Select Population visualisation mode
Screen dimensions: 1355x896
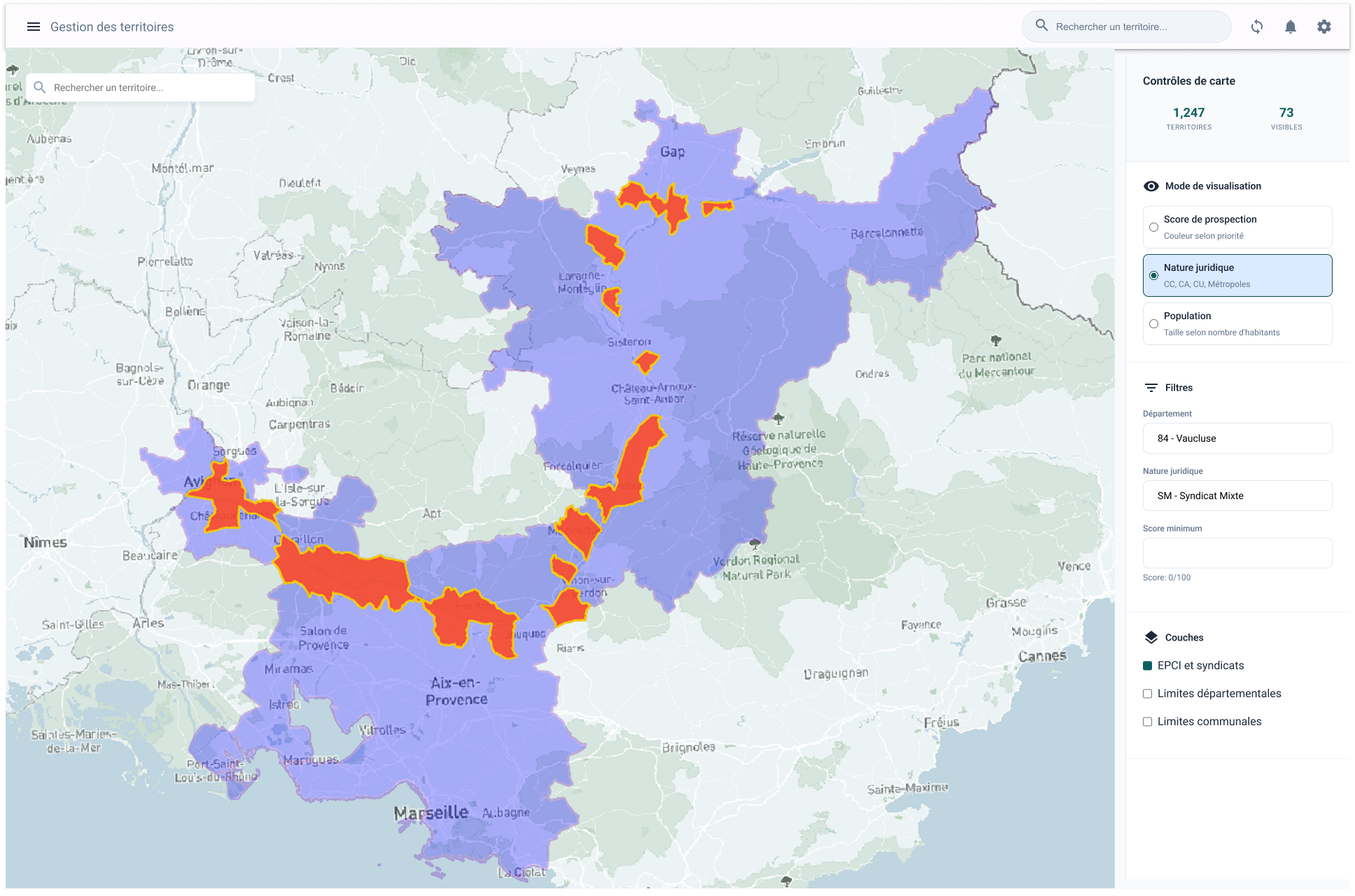click(x=1154, y=324)
